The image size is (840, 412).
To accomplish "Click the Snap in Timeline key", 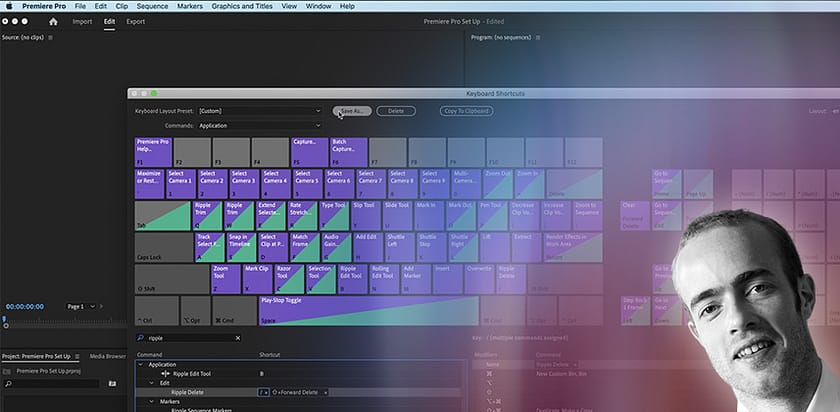I will click(242, 248).
